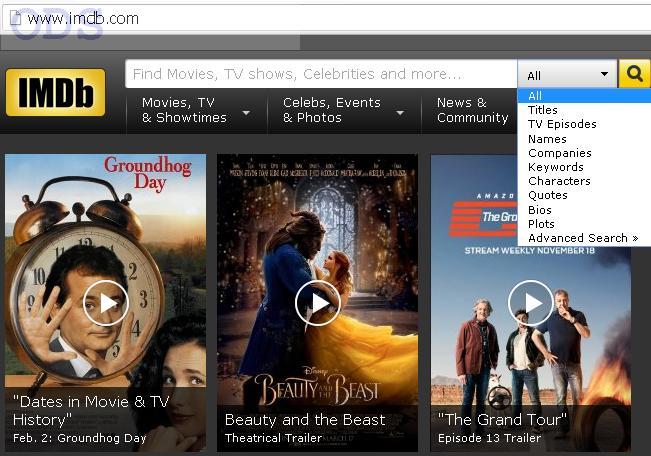The width and height of the screenshot is (651, 456).
Task: Open the News & Community menu
Action: 472,110
